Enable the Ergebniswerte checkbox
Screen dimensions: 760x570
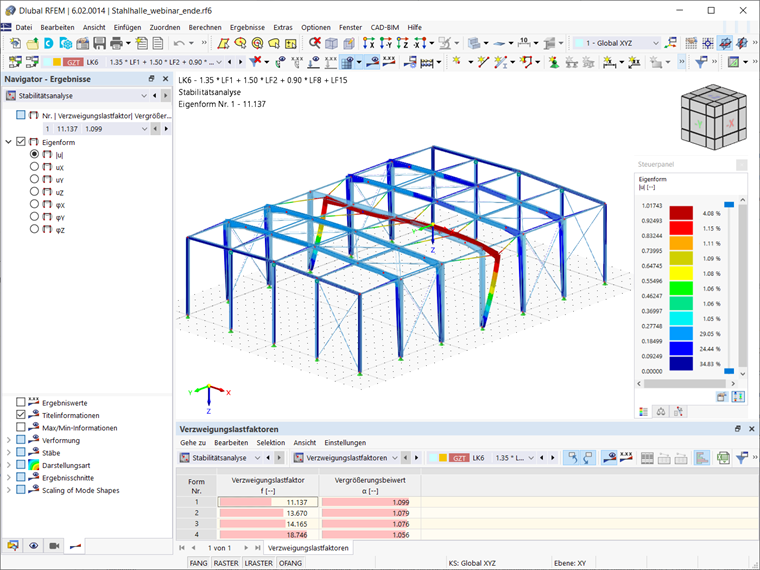tap(20, 402)
